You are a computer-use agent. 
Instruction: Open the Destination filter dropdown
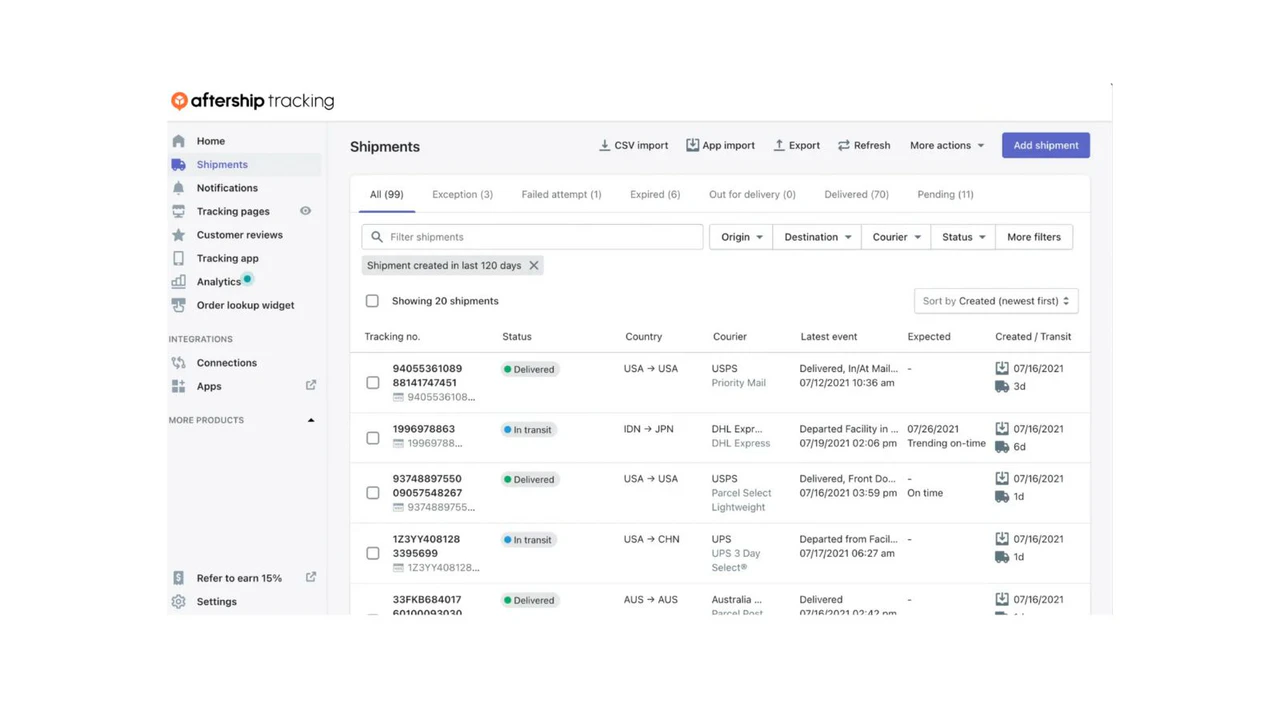817,237
